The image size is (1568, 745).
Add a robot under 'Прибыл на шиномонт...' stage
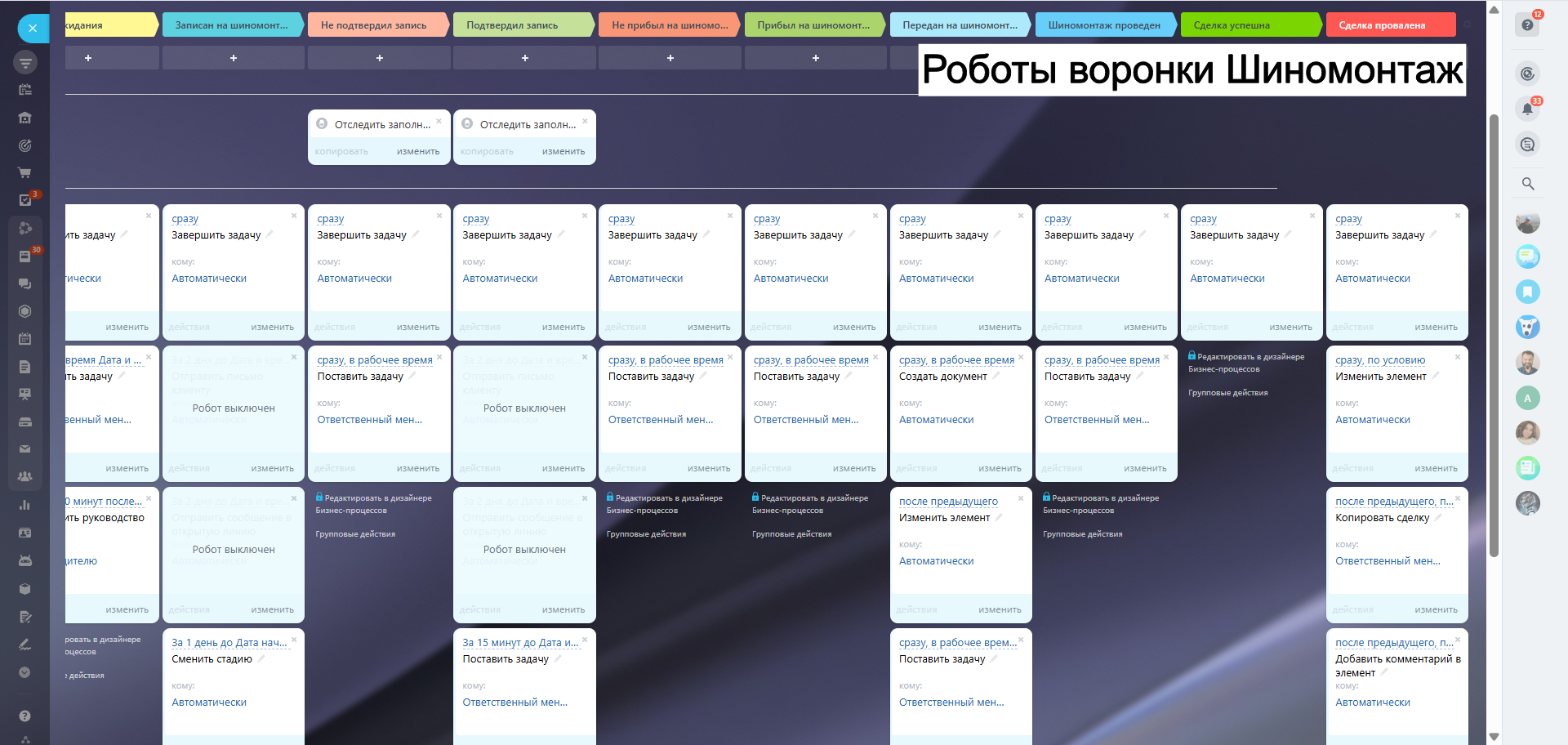(815, 58)
